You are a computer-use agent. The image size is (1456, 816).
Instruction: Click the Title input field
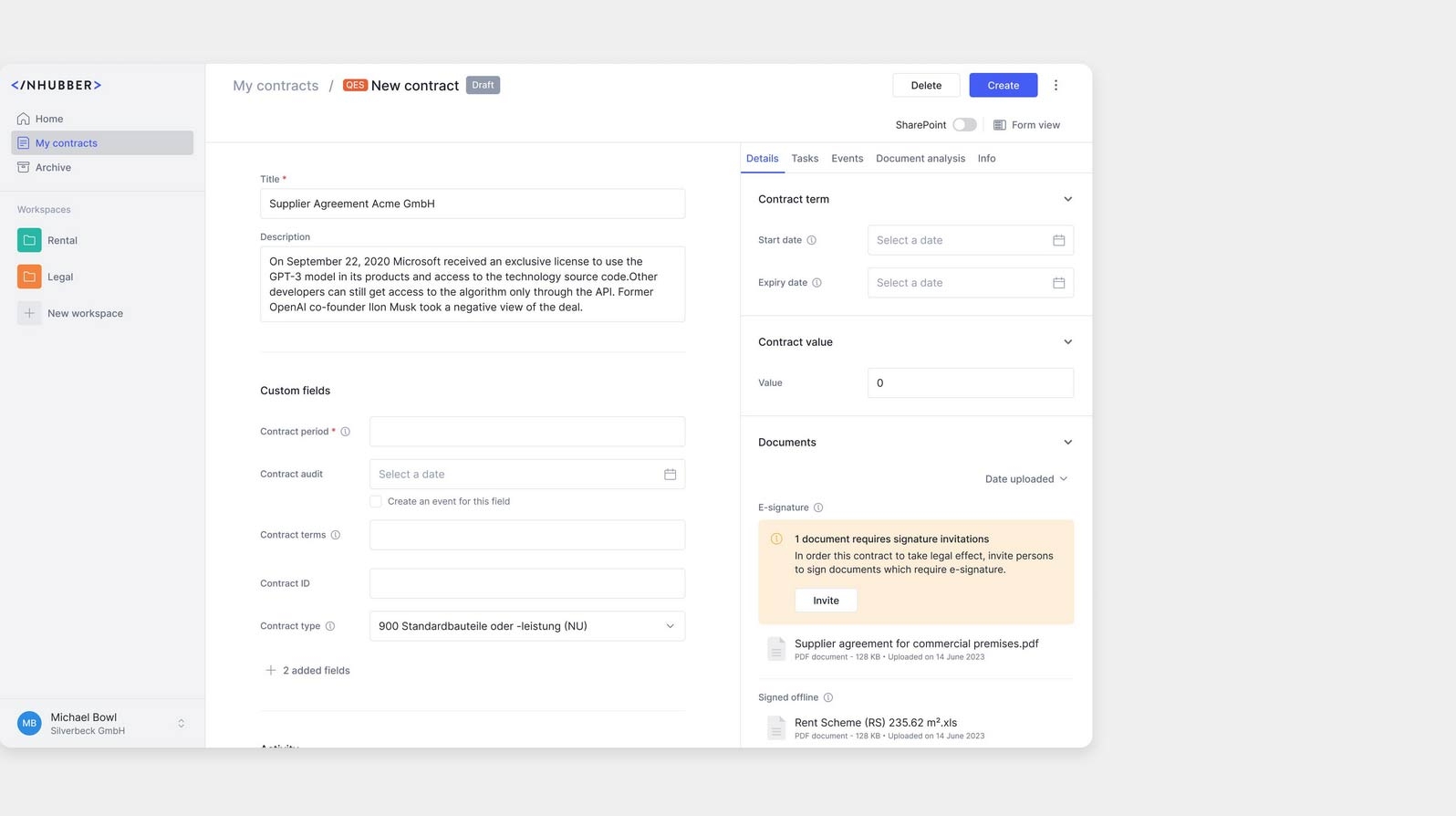(473, 204)
